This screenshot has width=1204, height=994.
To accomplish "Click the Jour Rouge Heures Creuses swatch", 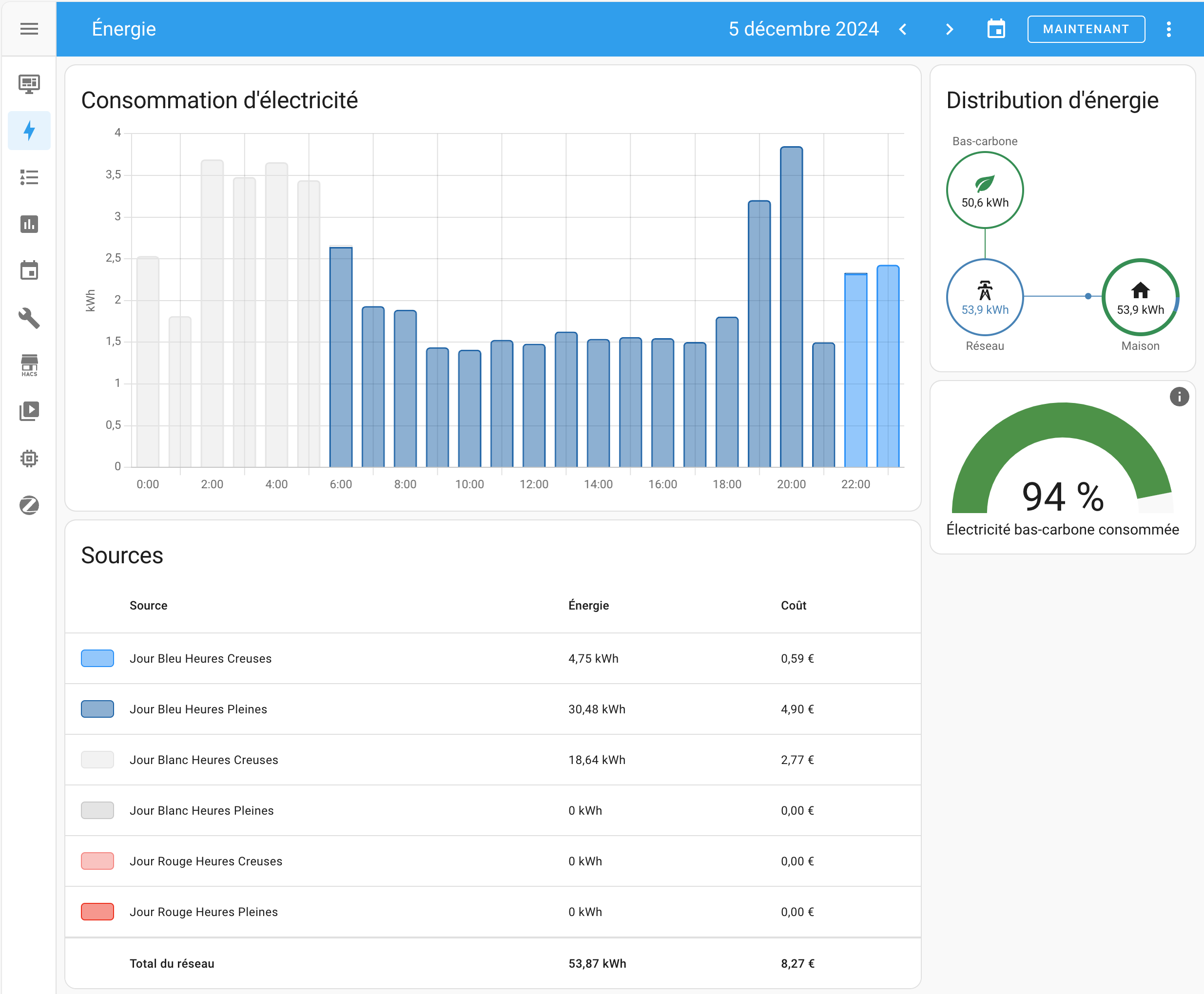I will [97, 860].
